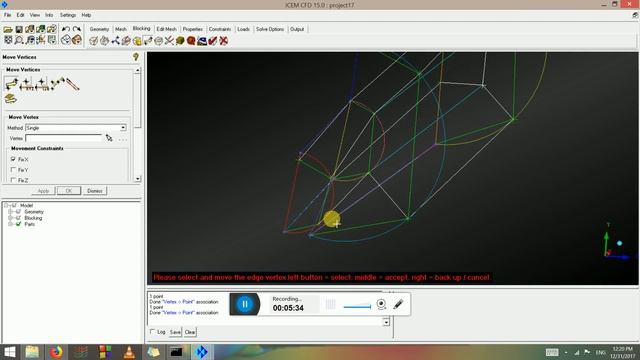Pause the screen recording
The width and height of the screenshot is (640, 360).
(x=244, y=304)
